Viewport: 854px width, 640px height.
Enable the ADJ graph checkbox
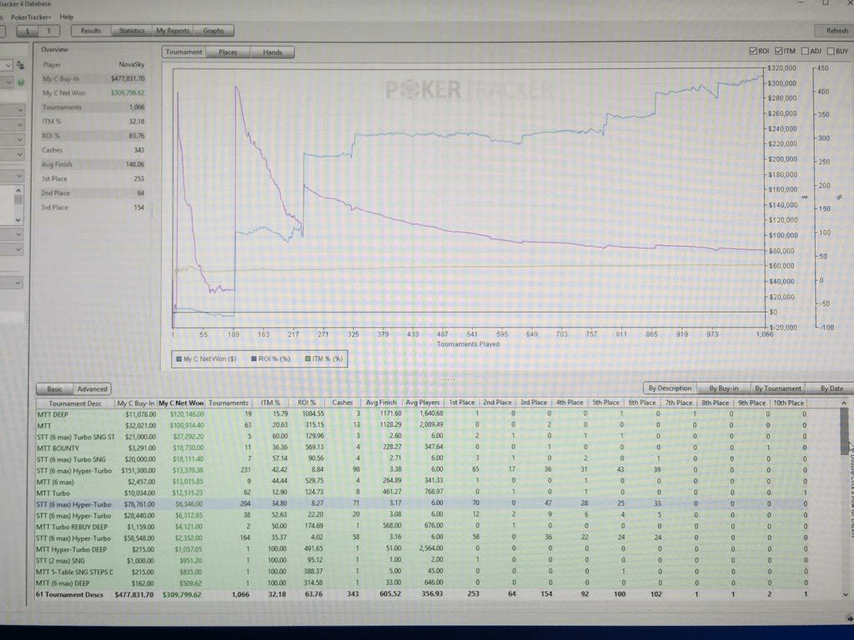(x=804, y=51)
